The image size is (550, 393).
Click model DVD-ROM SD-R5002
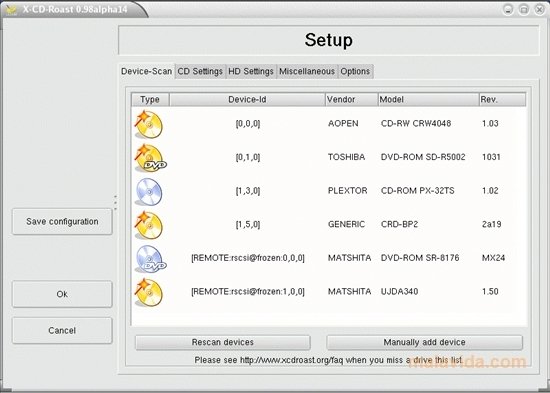pos(423,157)
